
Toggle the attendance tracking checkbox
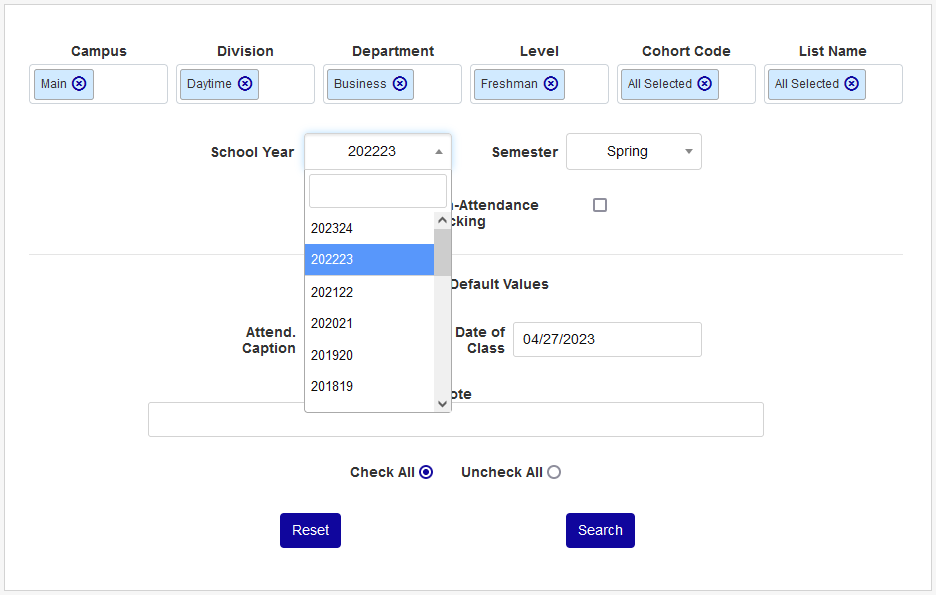click(x=600, y=205)
